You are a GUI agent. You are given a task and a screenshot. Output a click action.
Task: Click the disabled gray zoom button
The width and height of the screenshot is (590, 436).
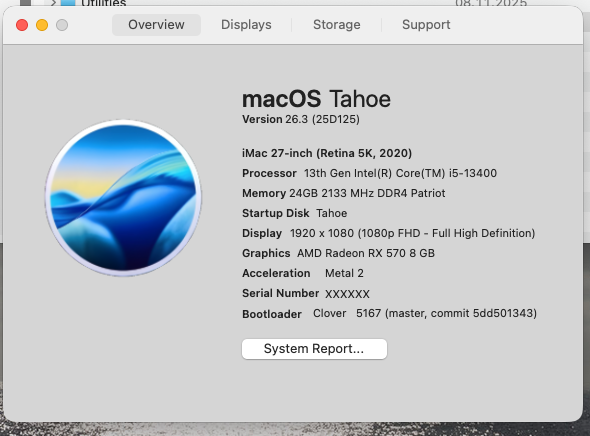[x=62, y=25]
